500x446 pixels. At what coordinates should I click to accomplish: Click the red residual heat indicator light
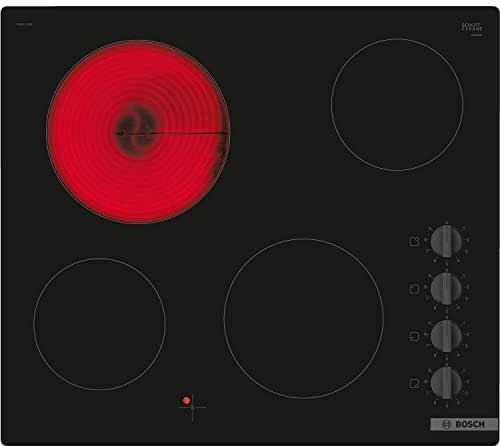(x=186, y=400)
